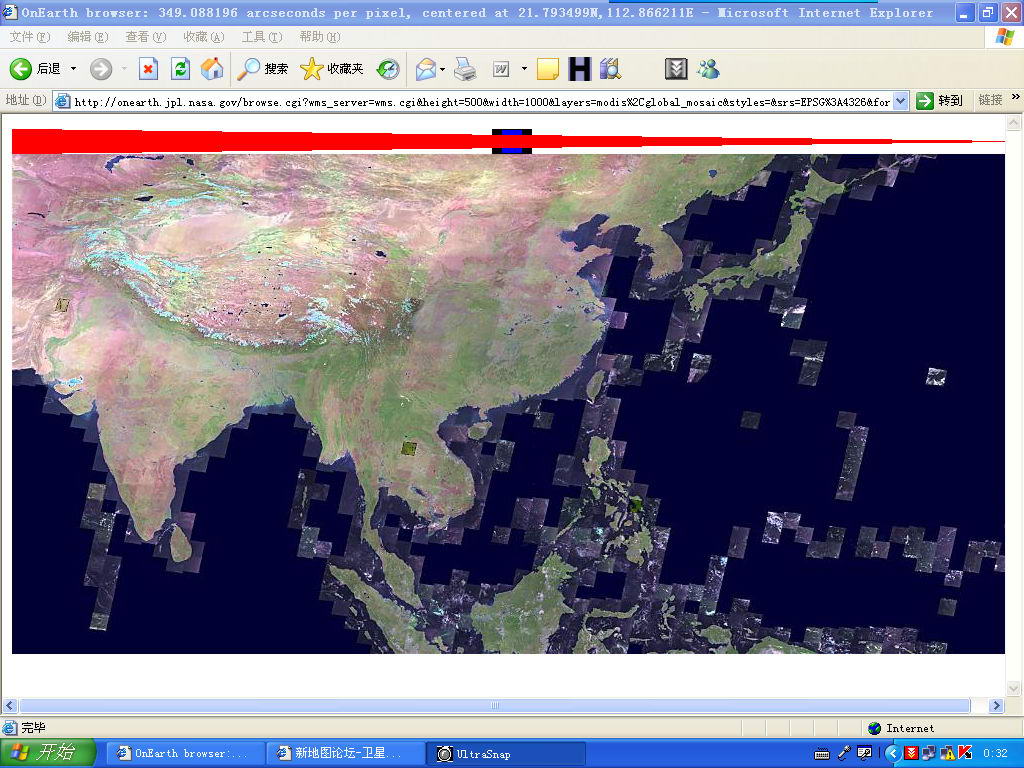This screenshot has width=1024, height=768.
Task: Click the Messenger people icon
Action: coord(709,69)
